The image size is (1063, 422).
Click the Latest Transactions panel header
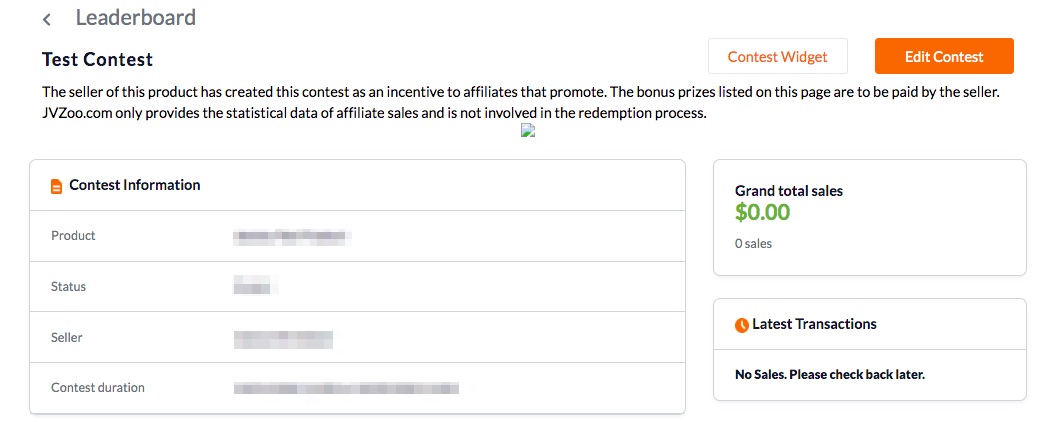click(870, 324)
